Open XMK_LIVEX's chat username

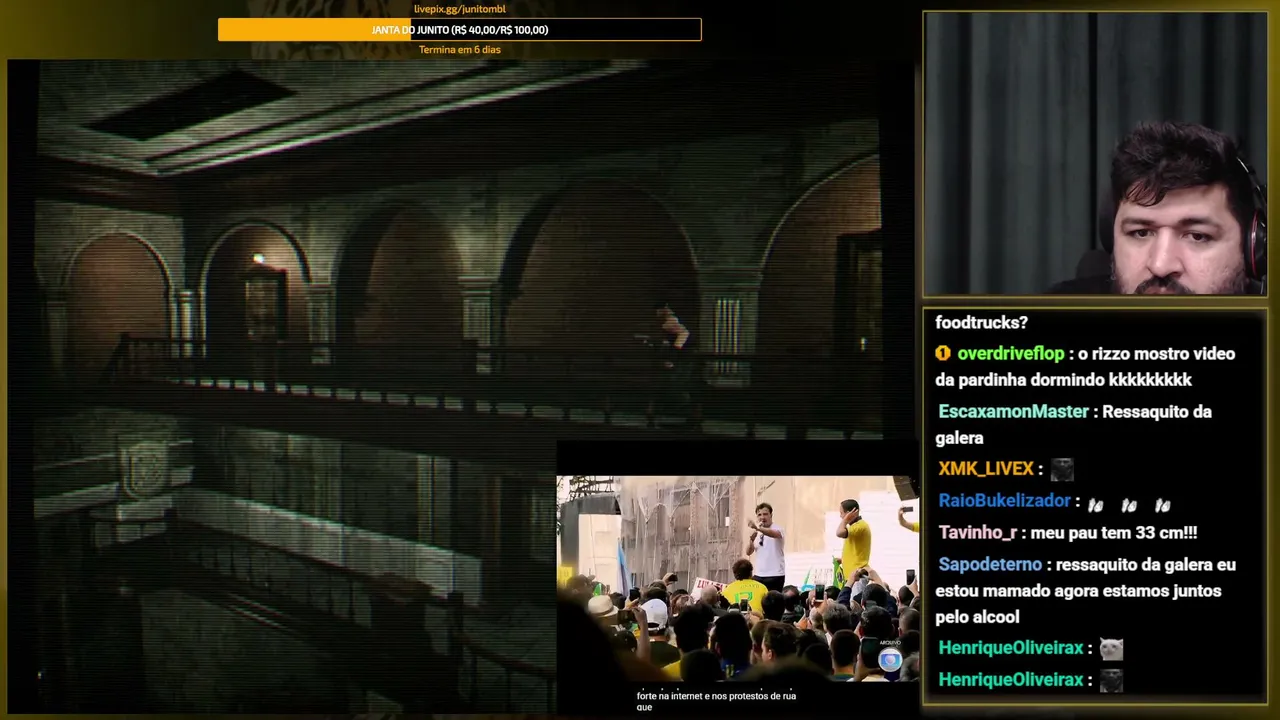click(986, 469)
